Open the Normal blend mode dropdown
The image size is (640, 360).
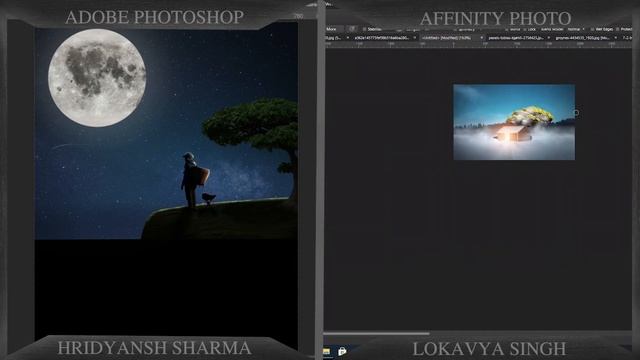(577, 29)
